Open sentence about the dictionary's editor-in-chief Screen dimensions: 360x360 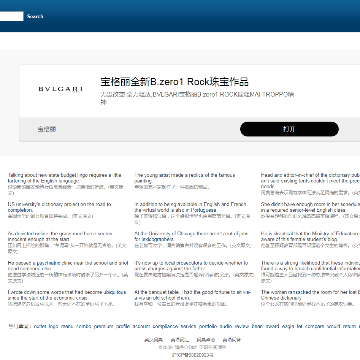click(310, 181)
